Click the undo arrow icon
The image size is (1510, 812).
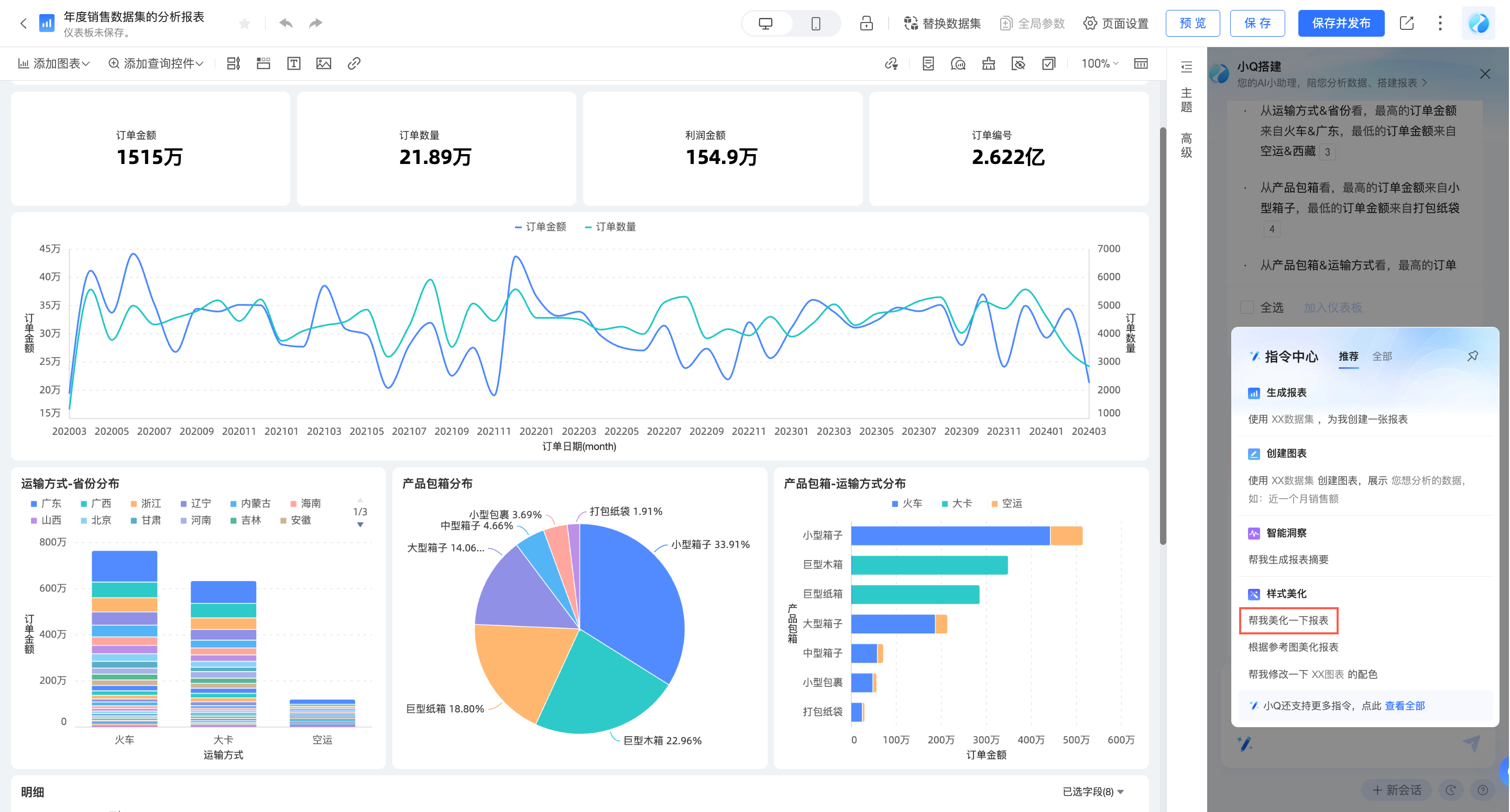coord(286,24)
